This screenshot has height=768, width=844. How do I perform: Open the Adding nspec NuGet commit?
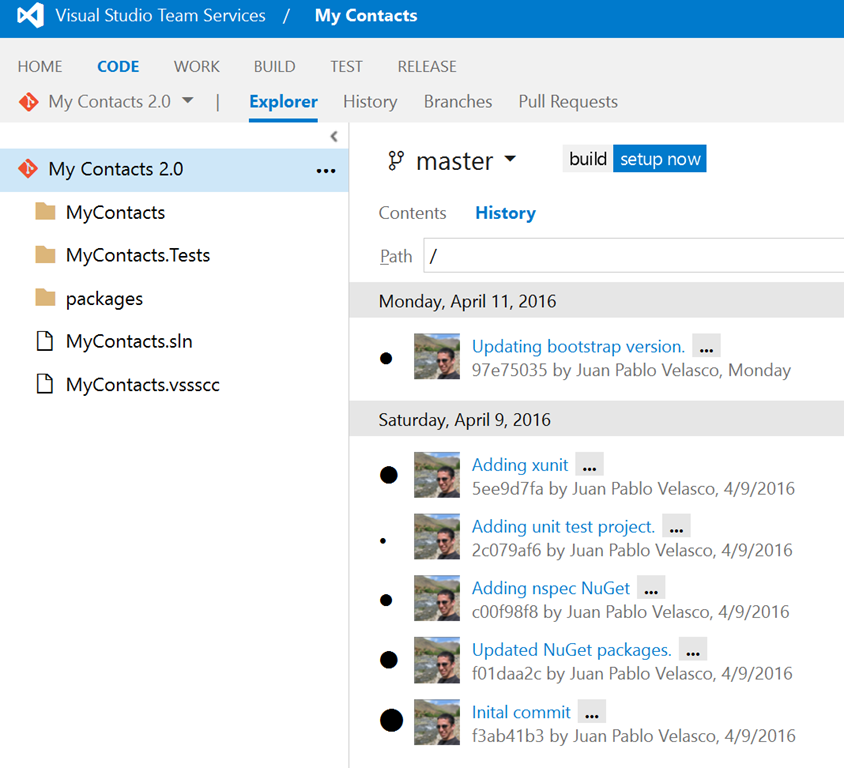coord(551,588)
